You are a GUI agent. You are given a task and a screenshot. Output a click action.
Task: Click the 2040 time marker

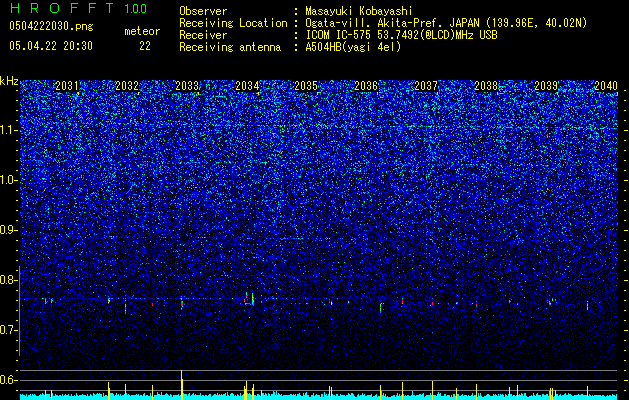(606, 86)
